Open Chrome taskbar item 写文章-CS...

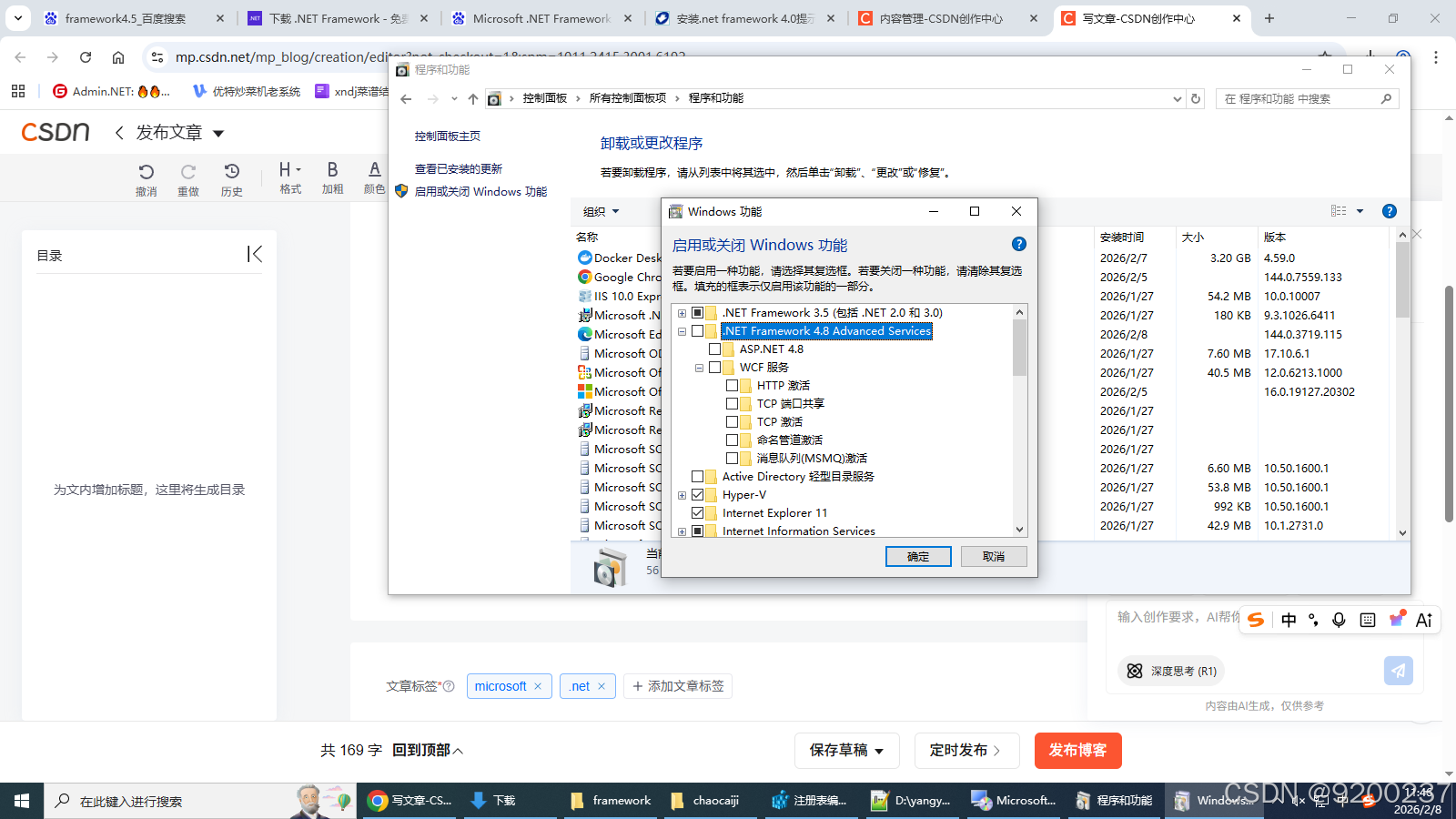pyautogui.click(x=409, y=801)
